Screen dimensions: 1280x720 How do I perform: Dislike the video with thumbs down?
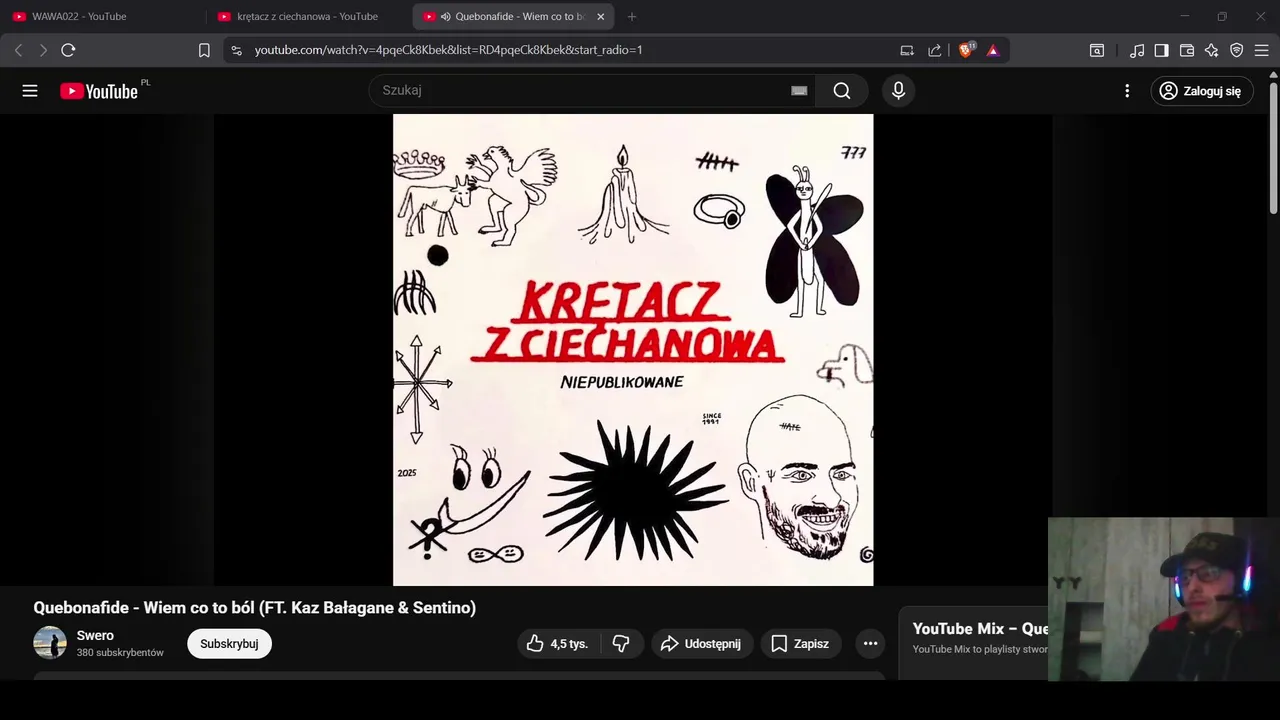[x=621, y=644]
